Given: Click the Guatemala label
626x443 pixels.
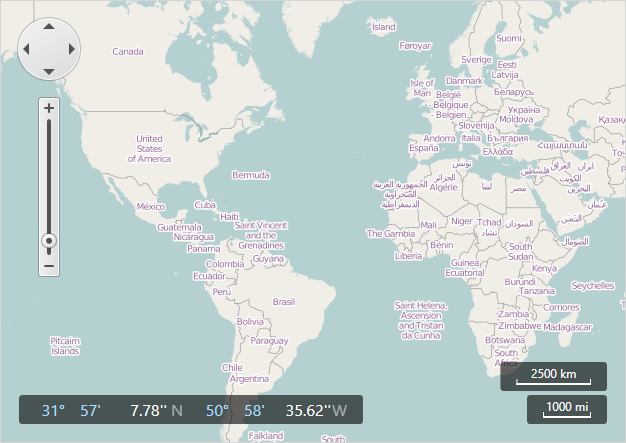Looking at the screenshot, I should 179,227.
